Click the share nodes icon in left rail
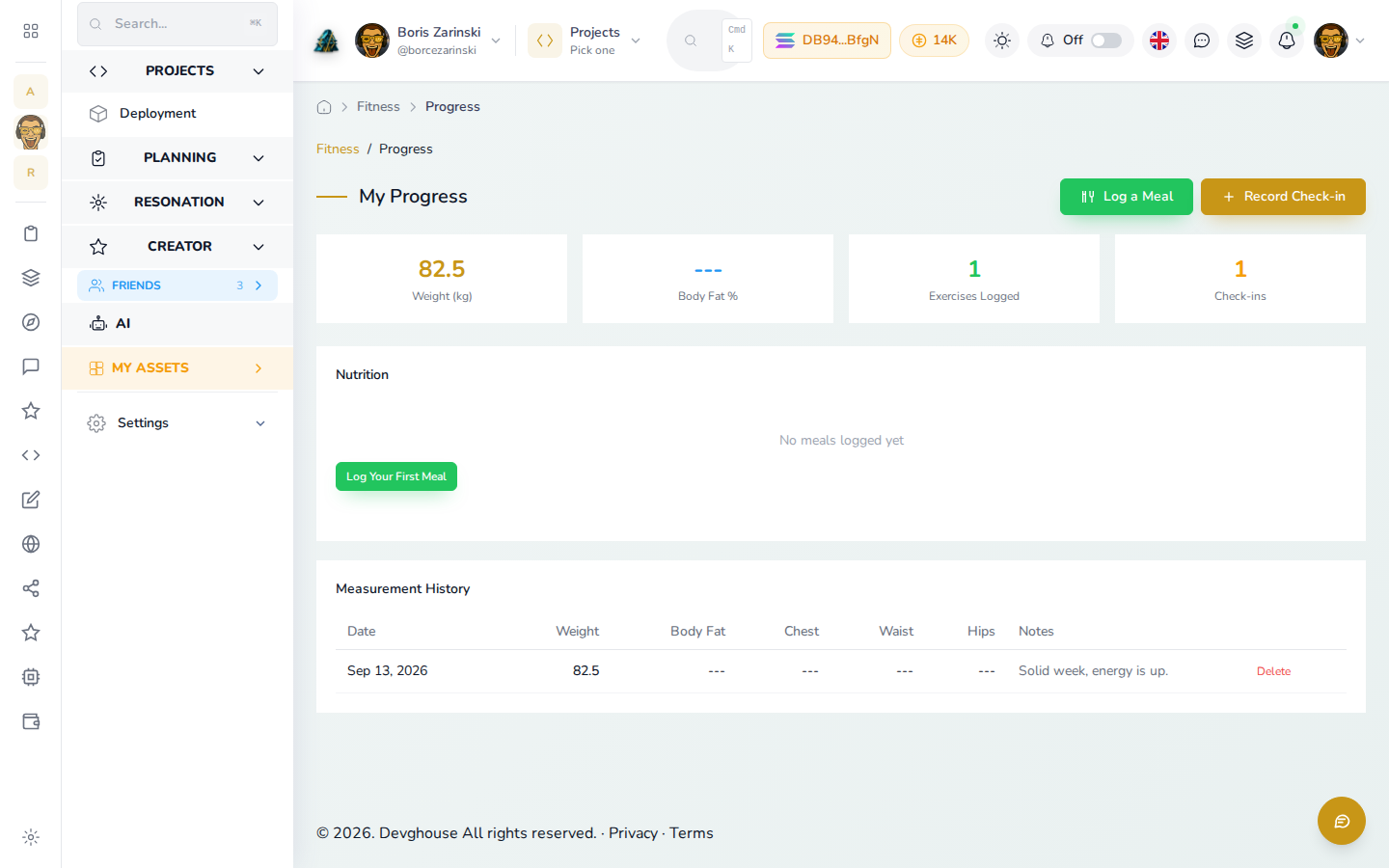This screenshot has width=1389, height=868. [31, 588]
